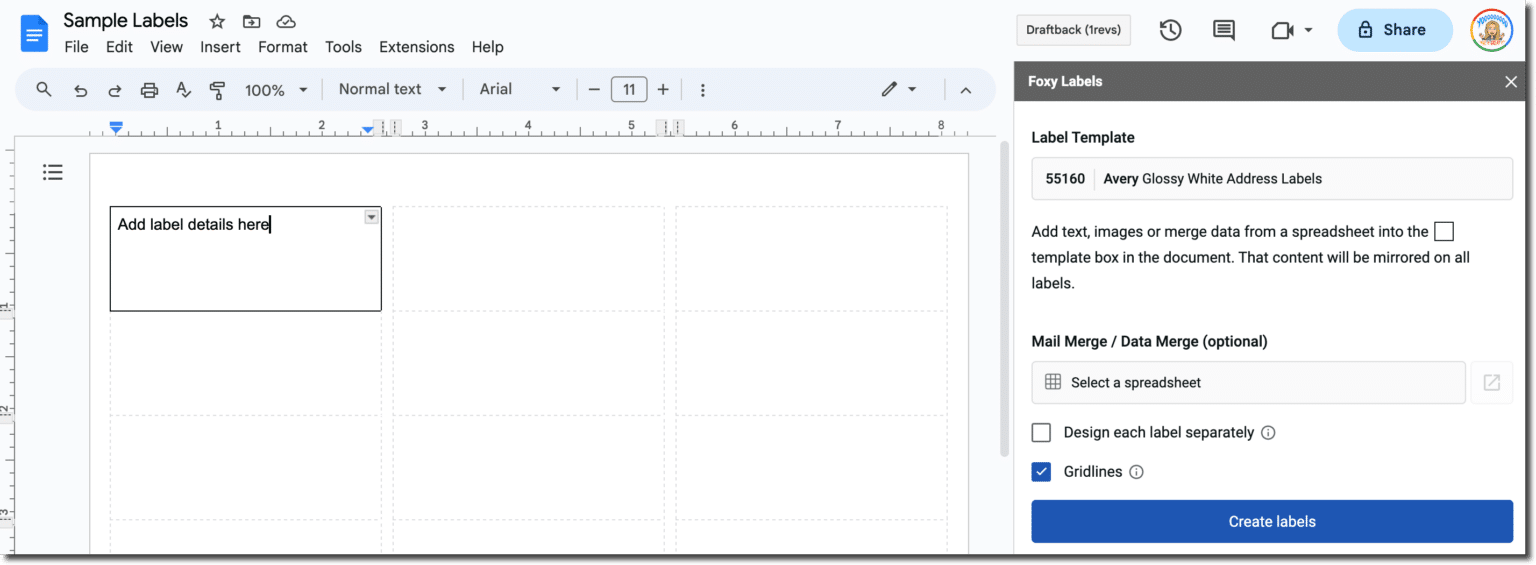Click the Mail Merge / Data Merge heading
Image resolution: width=1536 pixels, height=565 pixels.
click(1149, 341)
